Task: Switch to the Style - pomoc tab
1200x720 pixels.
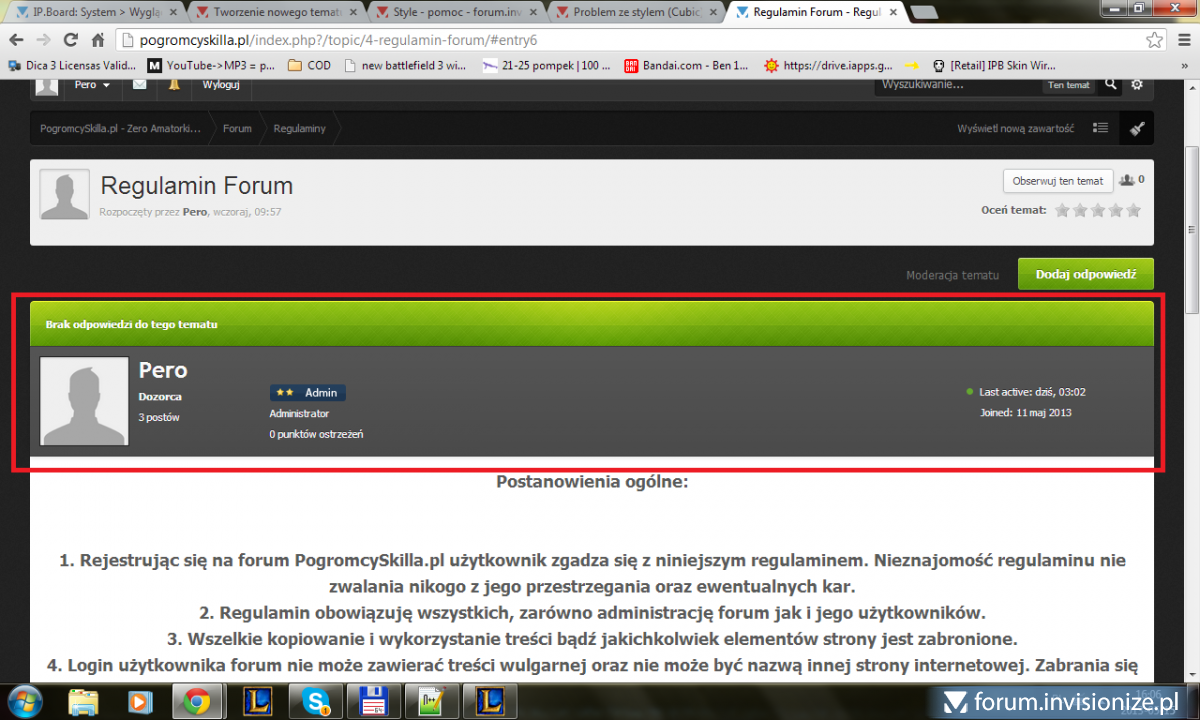Action: point(456,12)
